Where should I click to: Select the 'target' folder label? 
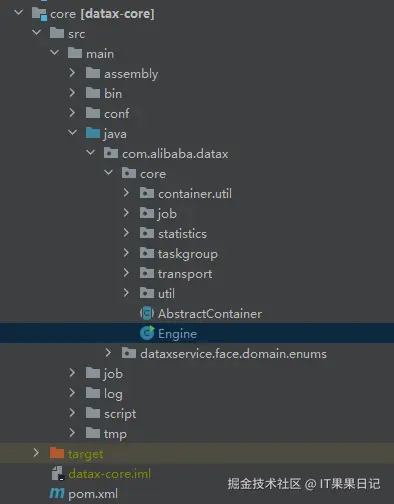[86, 454]
